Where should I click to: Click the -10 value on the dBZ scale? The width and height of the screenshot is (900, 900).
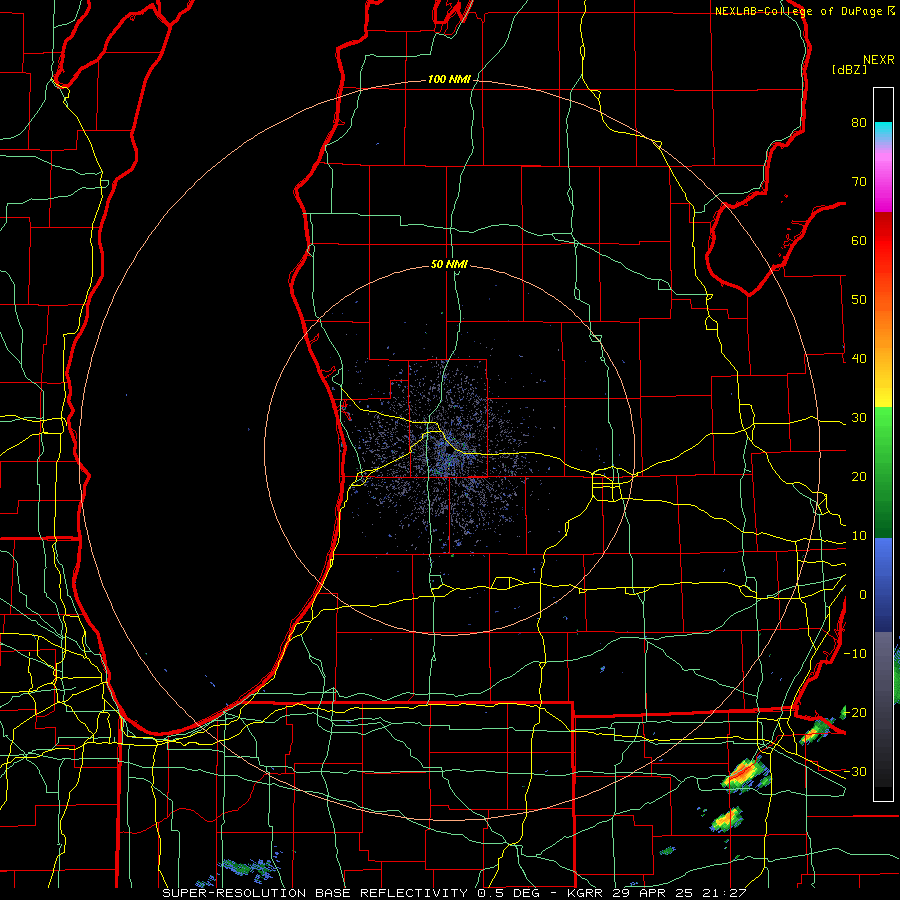tap(855, 654)
